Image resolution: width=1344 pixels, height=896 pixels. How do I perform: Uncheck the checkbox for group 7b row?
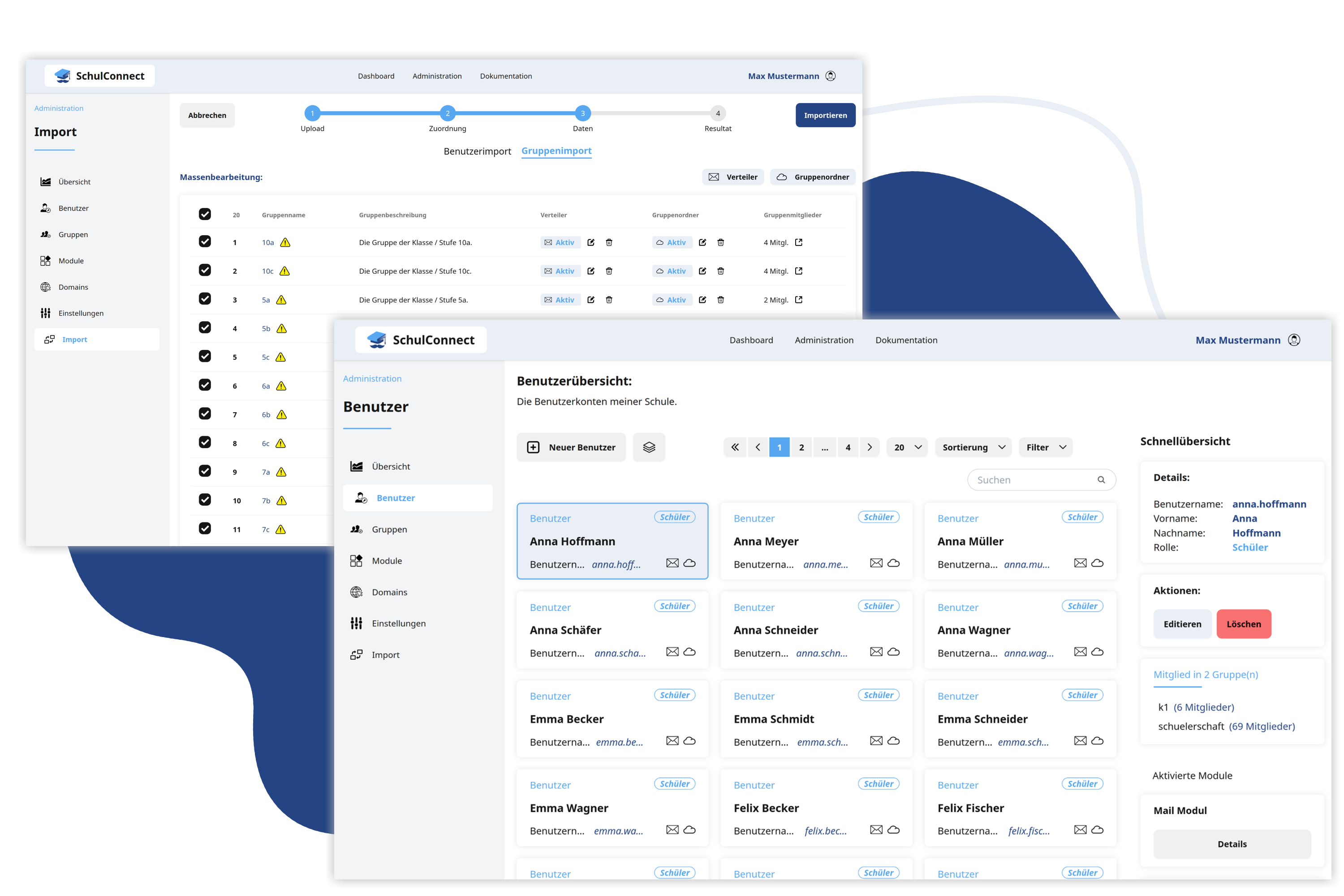[205, 500]
